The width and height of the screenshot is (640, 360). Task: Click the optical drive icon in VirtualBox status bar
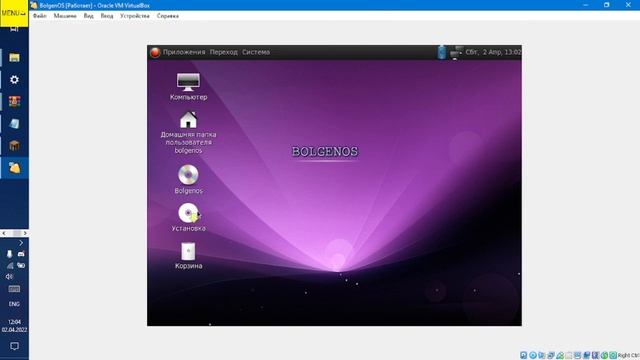pyautogui.click(x=533, y=356)
